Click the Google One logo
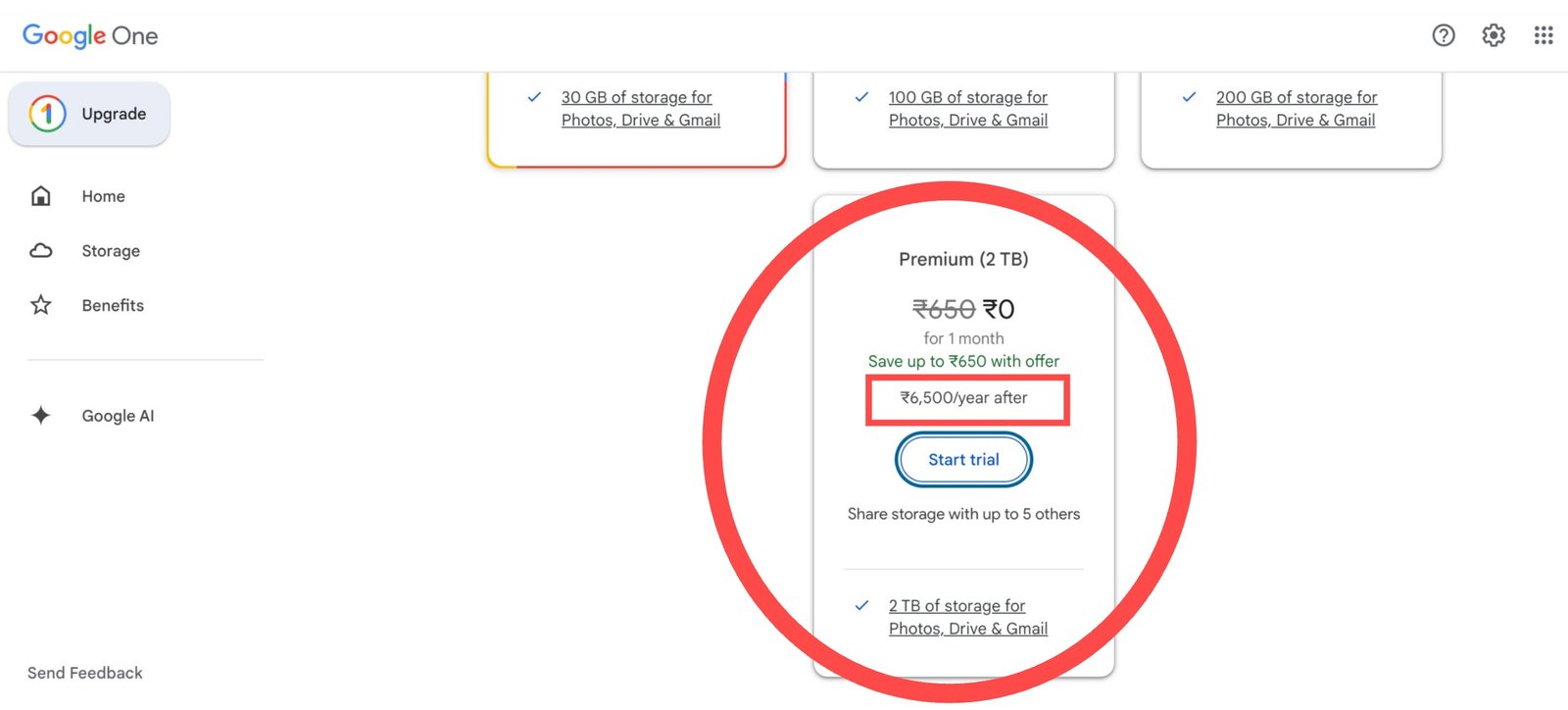Image resolution: width=1568 pixels, height=710 pixels. tap(90, 36)
